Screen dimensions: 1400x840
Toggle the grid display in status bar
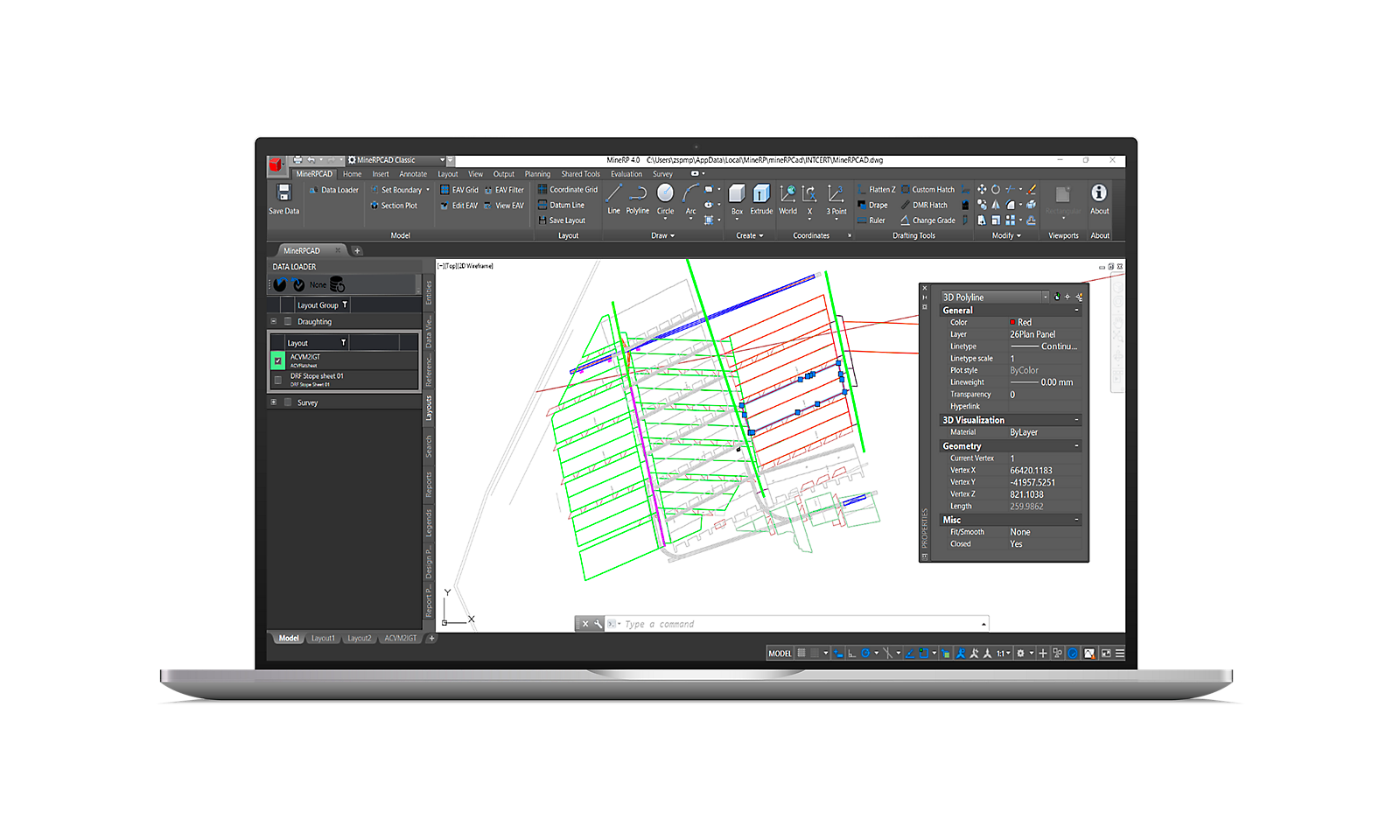click(x=801, y=653)
